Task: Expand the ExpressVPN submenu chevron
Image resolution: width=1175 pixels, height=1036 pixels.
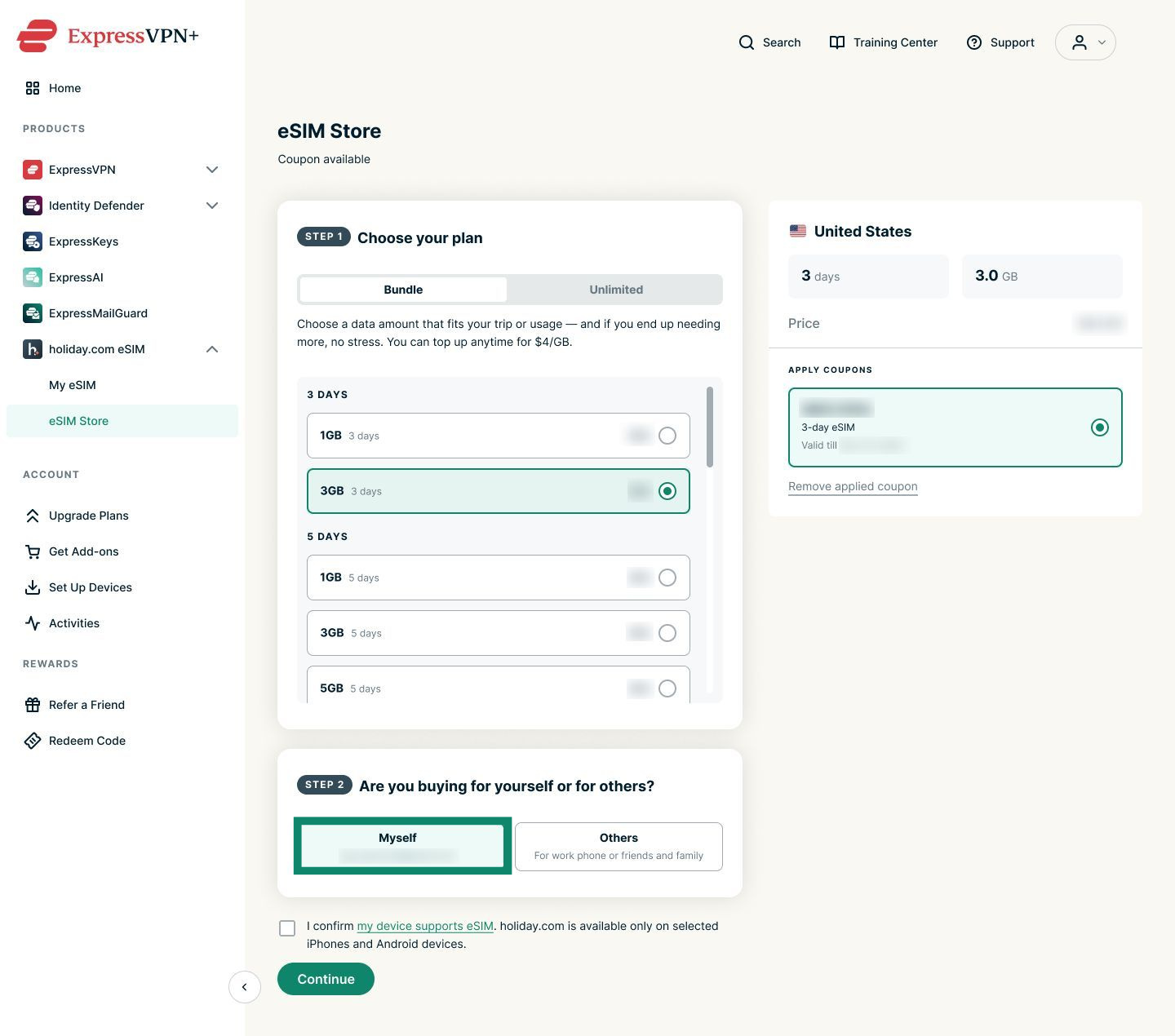Action: click(212, 170)
